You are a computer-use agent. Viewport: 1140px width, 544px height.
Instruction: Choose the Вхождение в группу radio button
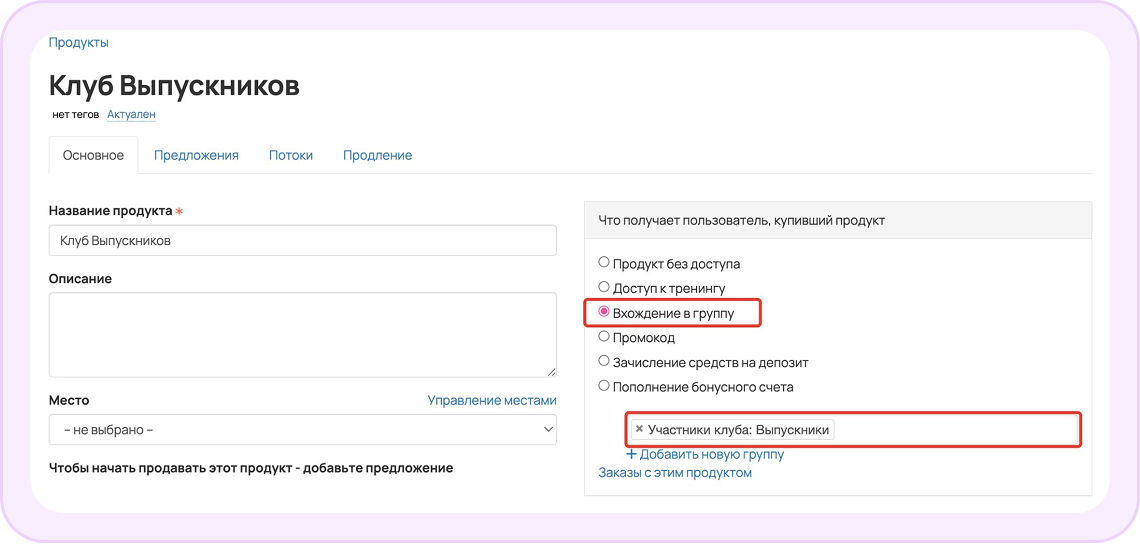pyautogui.click(x=603, y=312)
